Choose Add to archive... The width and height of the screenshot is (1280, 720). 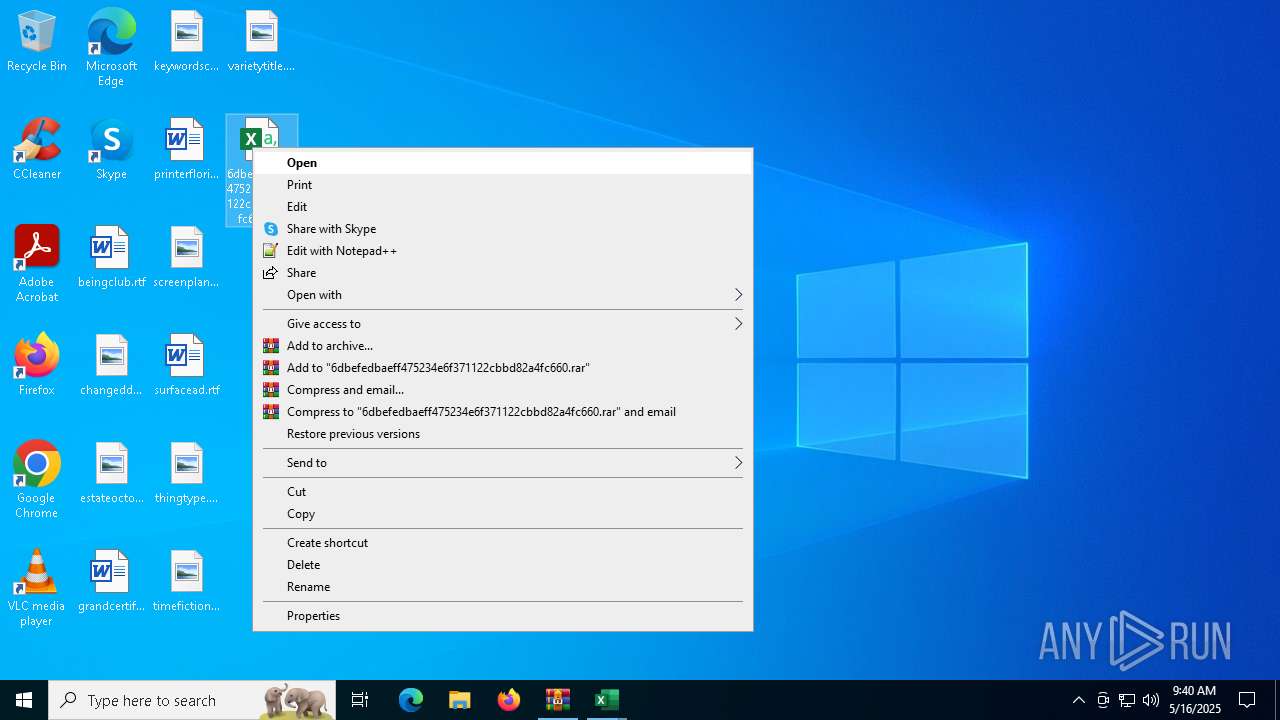click(x=503, y=346)
